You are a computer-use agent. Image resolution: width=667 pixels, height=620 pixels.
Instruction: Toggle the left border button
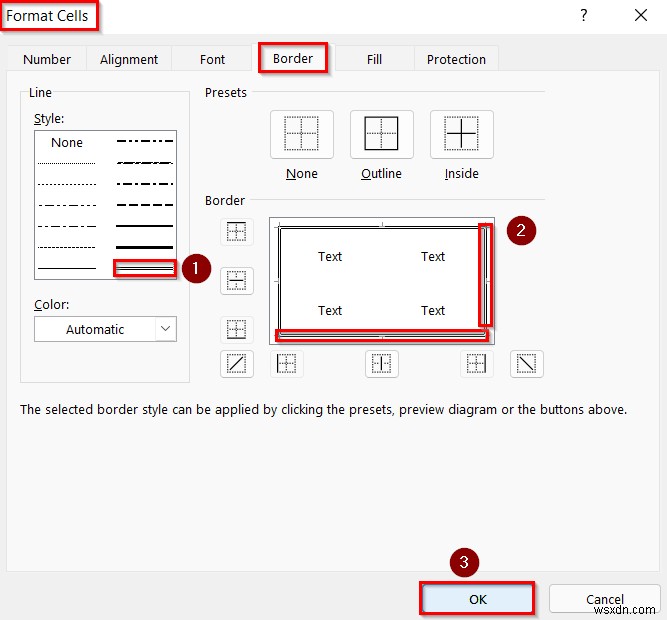287,364
